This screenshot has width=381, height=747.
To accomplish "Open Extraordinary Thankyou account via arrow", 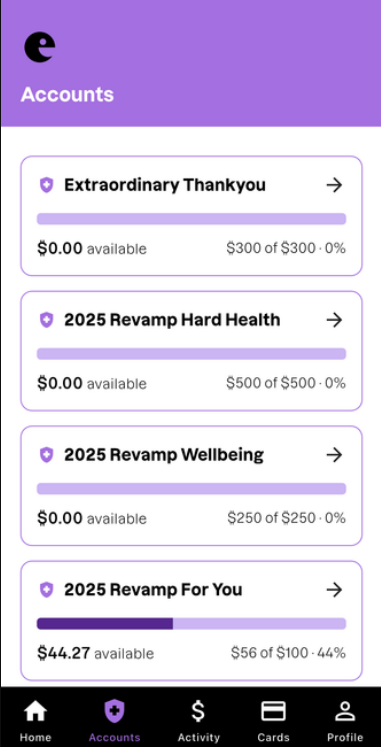I will click(334, 185).
